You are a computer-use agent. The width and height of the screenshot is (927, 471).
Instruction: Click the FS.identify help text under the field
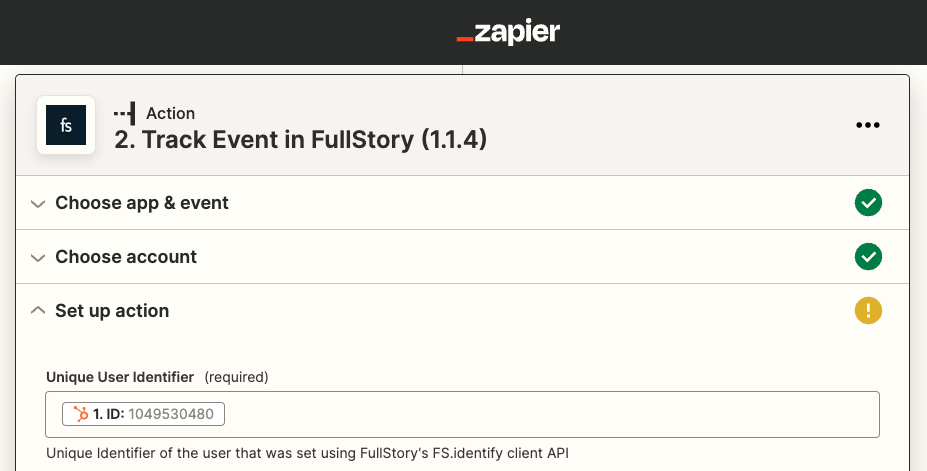coord(307,453)
